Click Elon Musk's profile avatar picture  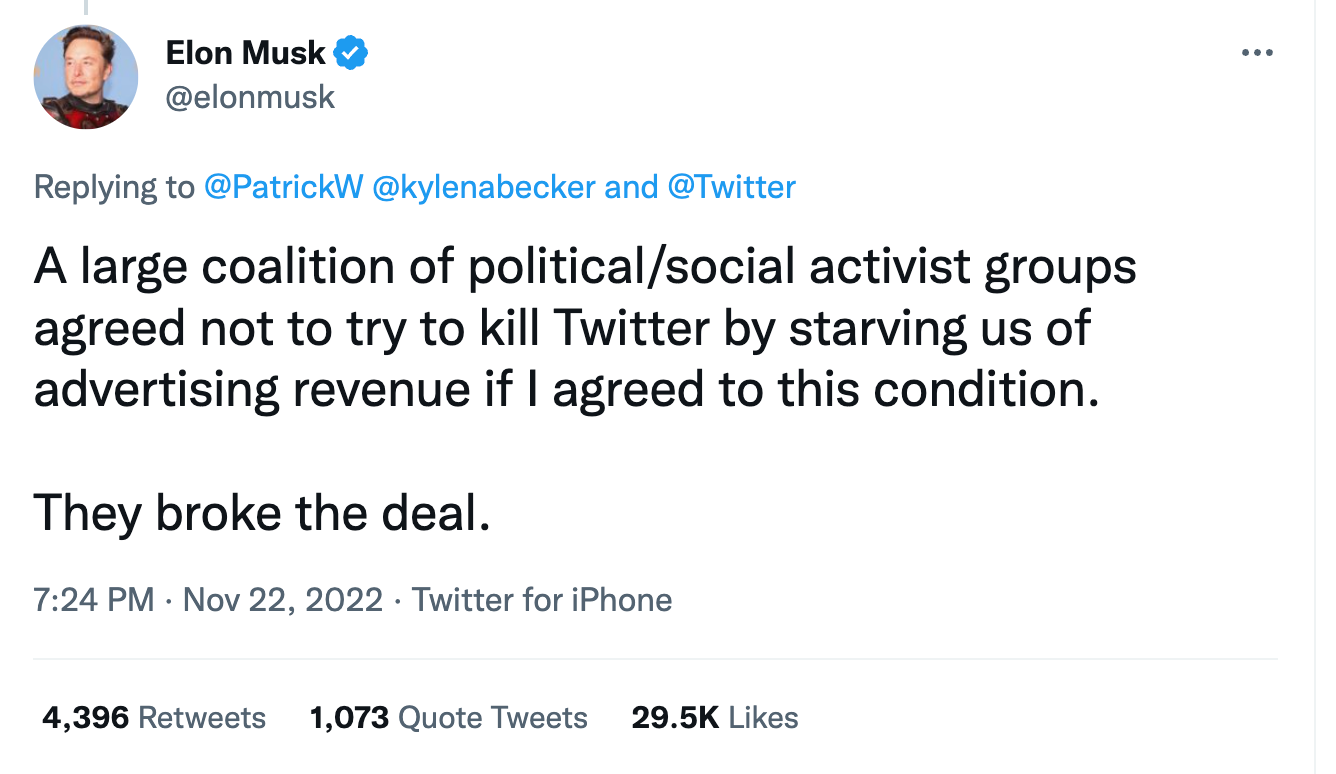point(86,77)
